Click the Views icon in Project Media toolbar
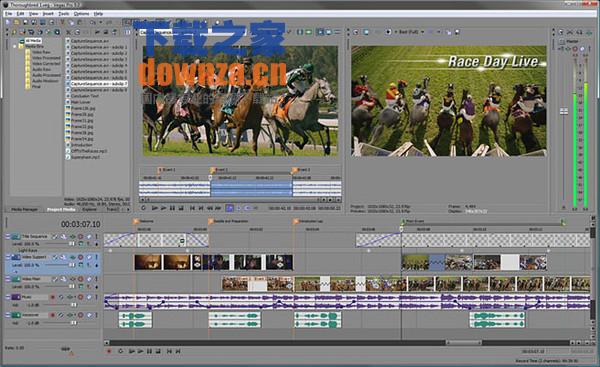Image resolution: width=600 pixels, height=367 pixels. point(127,33)
